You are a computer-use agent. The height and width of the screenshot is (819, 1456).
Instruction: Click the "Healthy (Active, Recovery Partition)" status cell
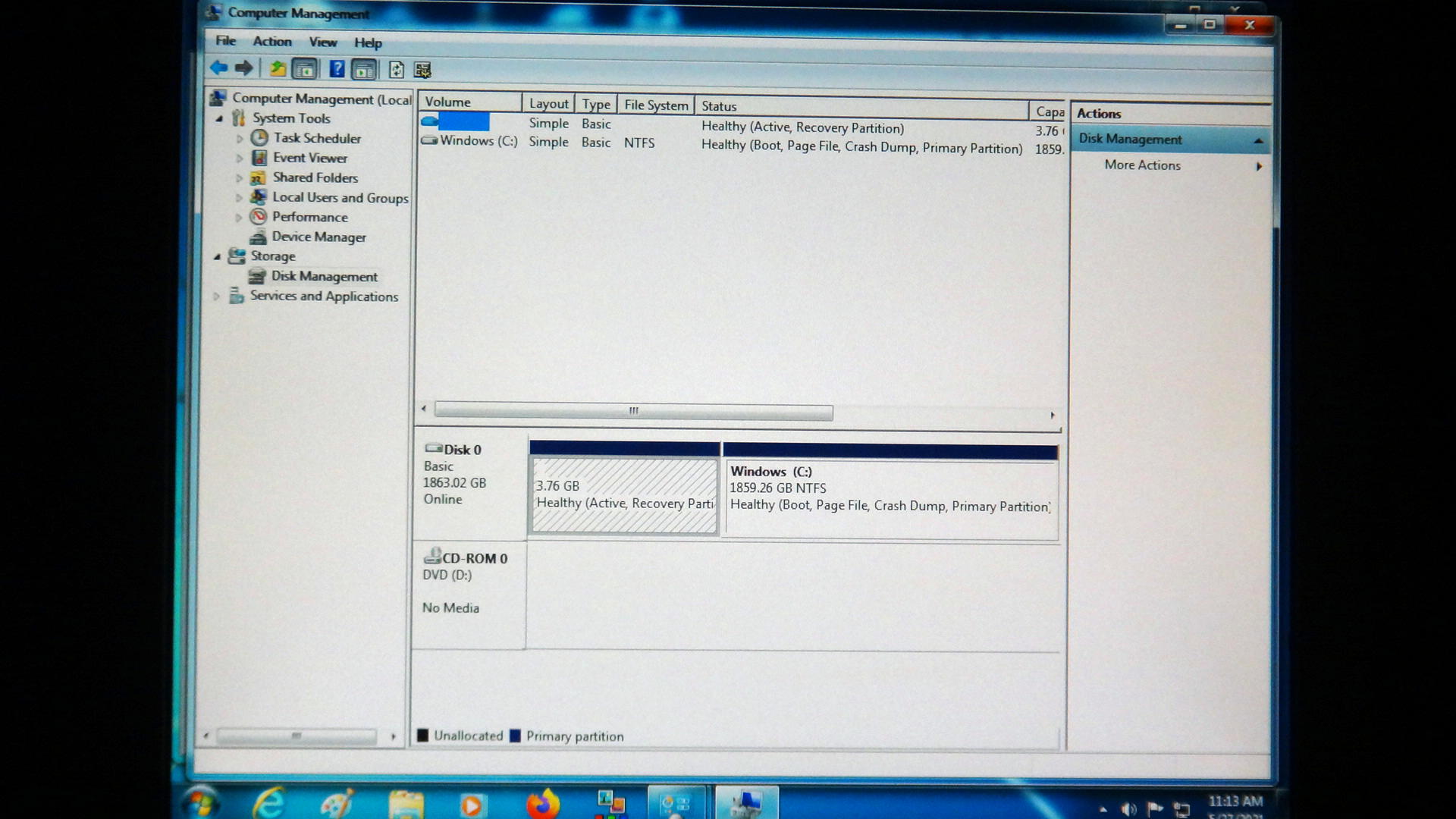pos(802,127)
